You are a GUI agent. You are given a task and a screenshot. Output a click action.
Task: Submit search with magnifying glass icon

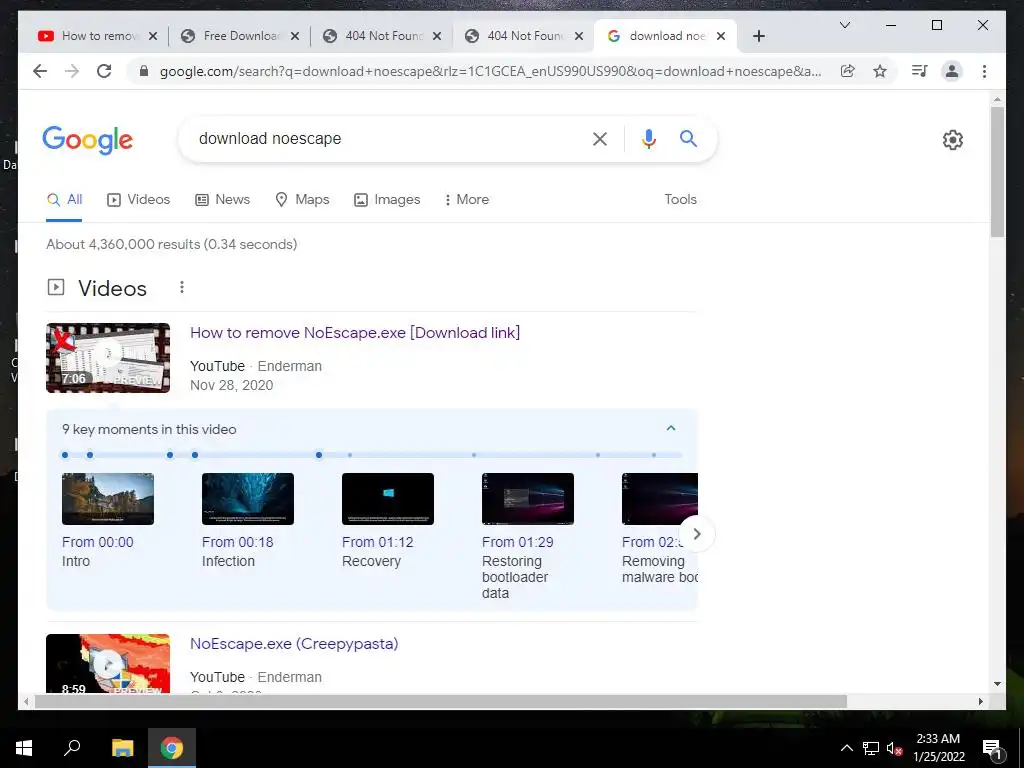tap(688, 138)
